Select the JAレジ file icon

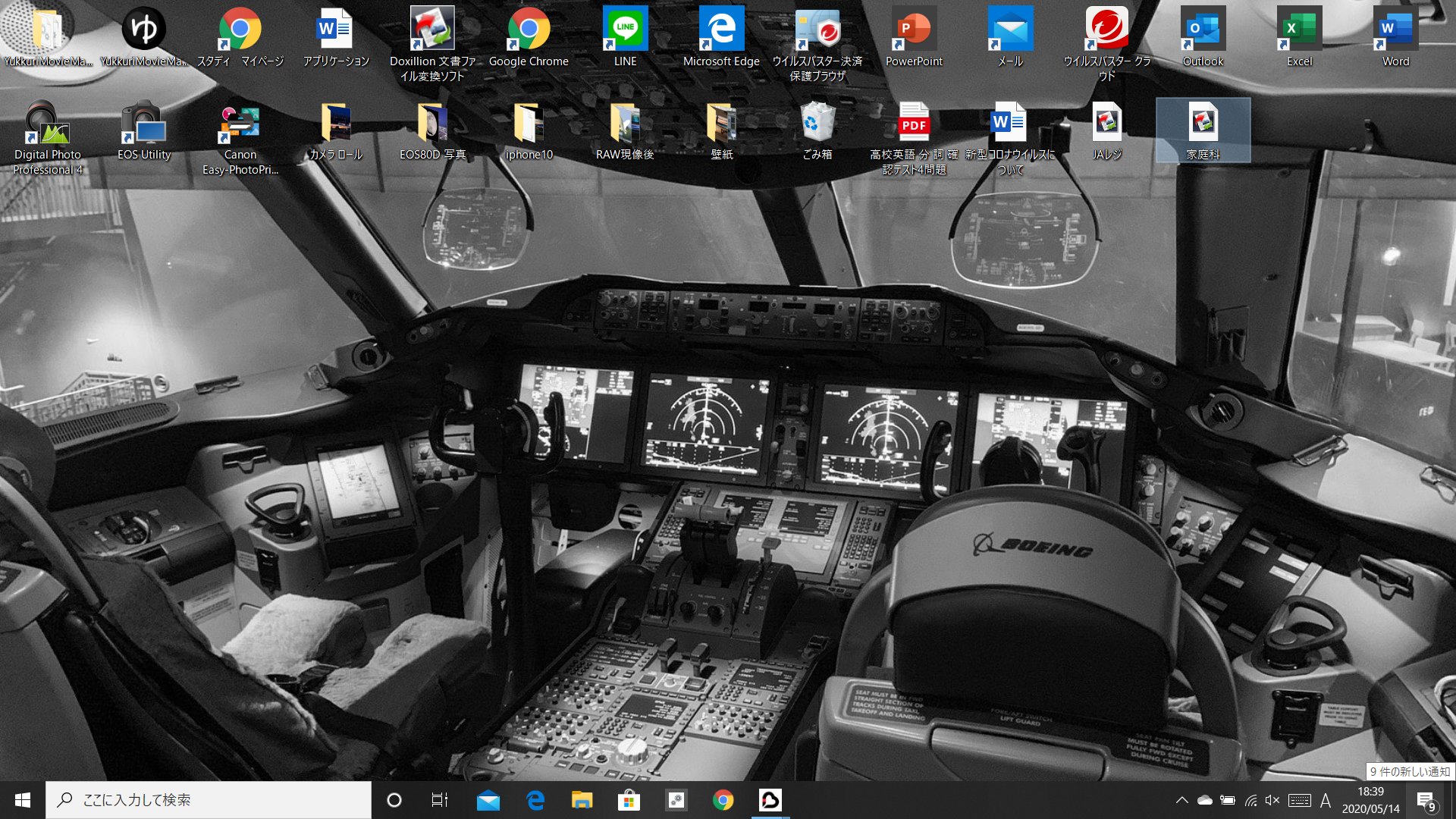tap(1106, 130)
